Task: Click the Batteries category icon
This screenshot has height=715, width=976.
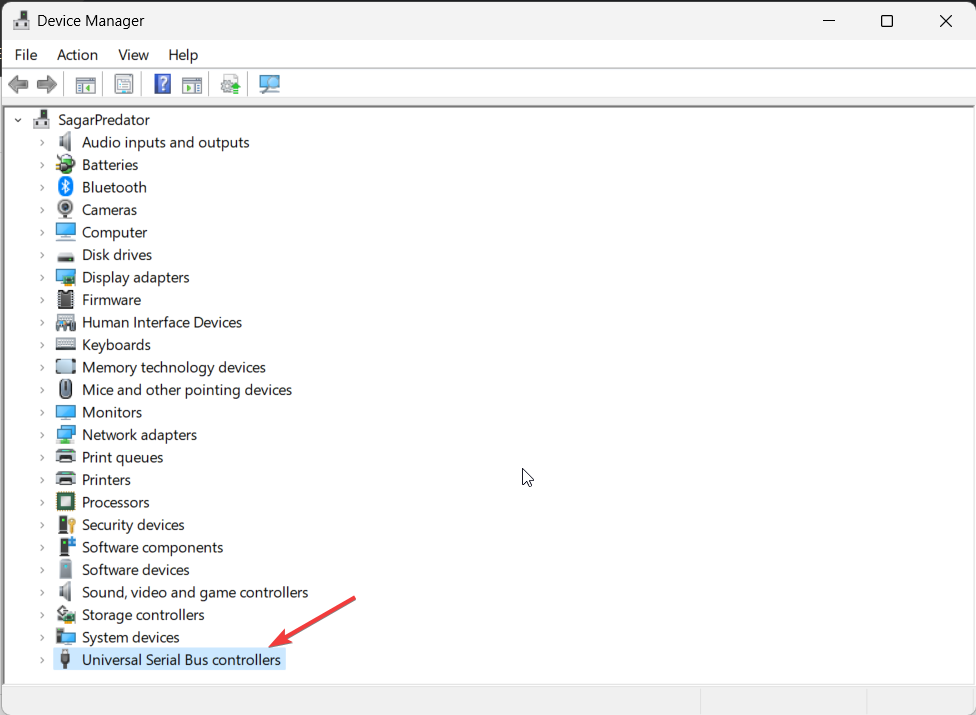Action: point(65,164)
